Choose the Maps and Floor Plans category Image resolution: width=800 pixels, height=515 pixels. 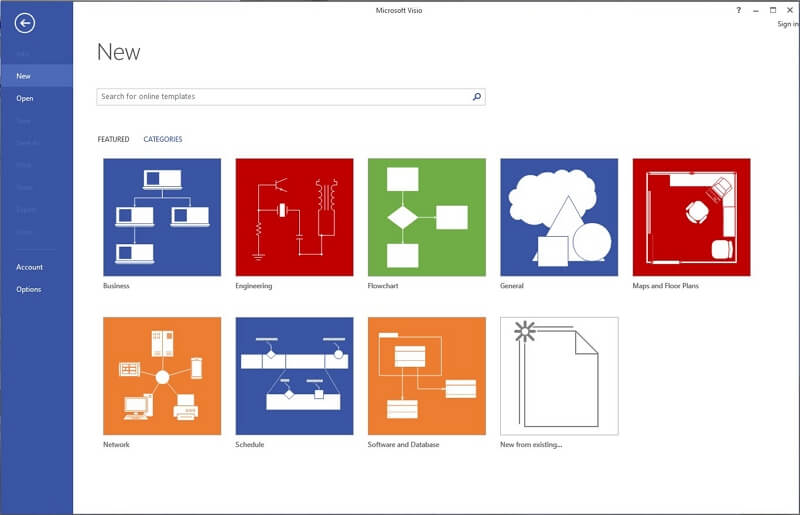pos(691,217)
